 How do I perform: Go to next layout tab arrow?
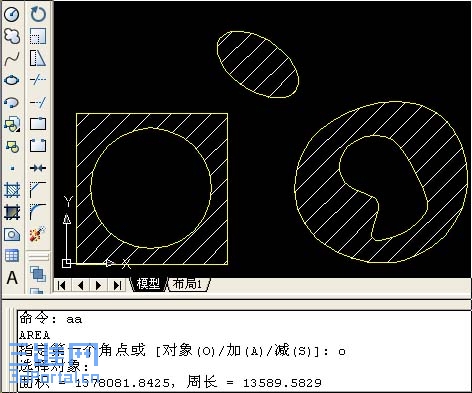(99, 285)
